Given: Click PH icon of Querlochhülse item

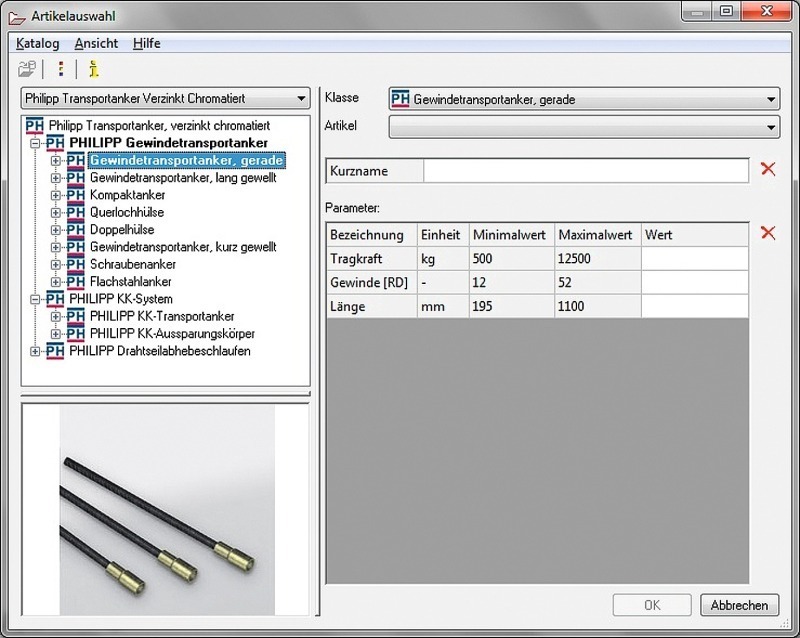Looking at the screenshot, I should (76, 213).
